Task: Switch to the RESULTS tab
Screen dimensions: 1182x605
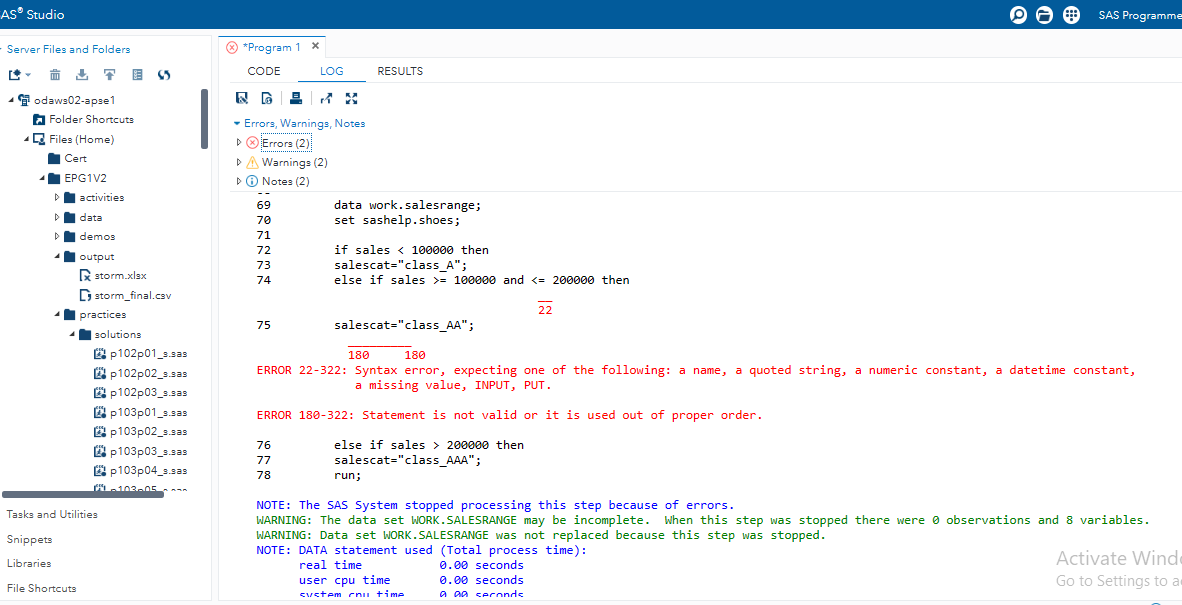Action: point(400,71)
